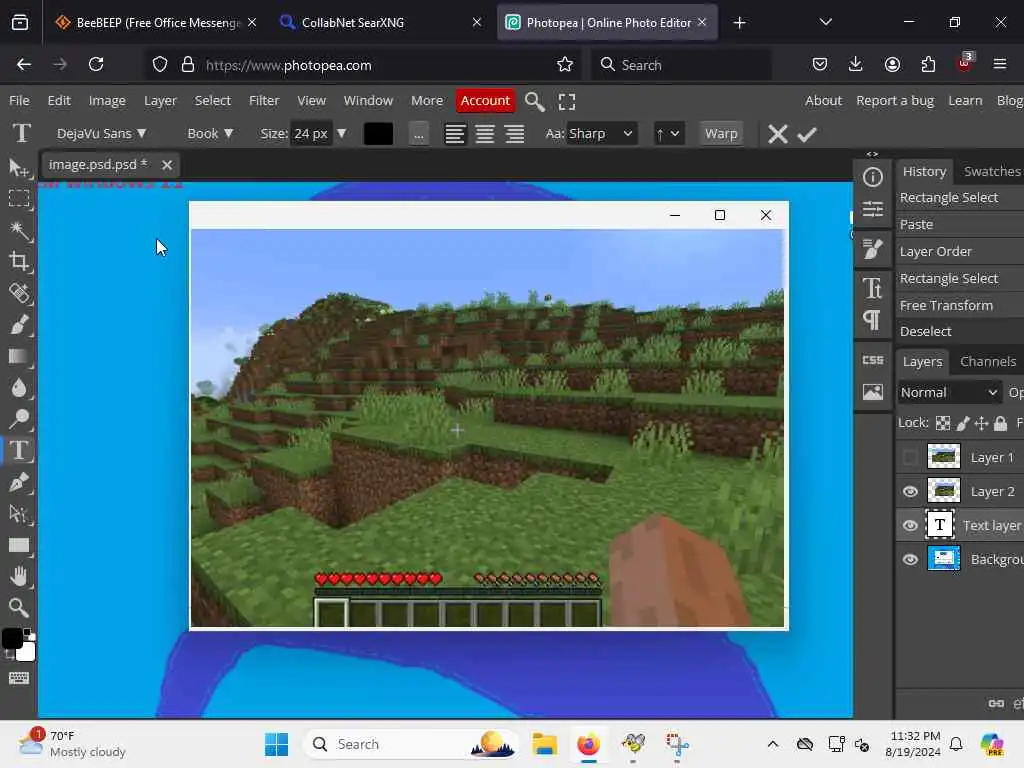Collapse side panels double-arrow toggle
The height and width of the screenshot is (768, 1024).
click(x=872, y=155)
